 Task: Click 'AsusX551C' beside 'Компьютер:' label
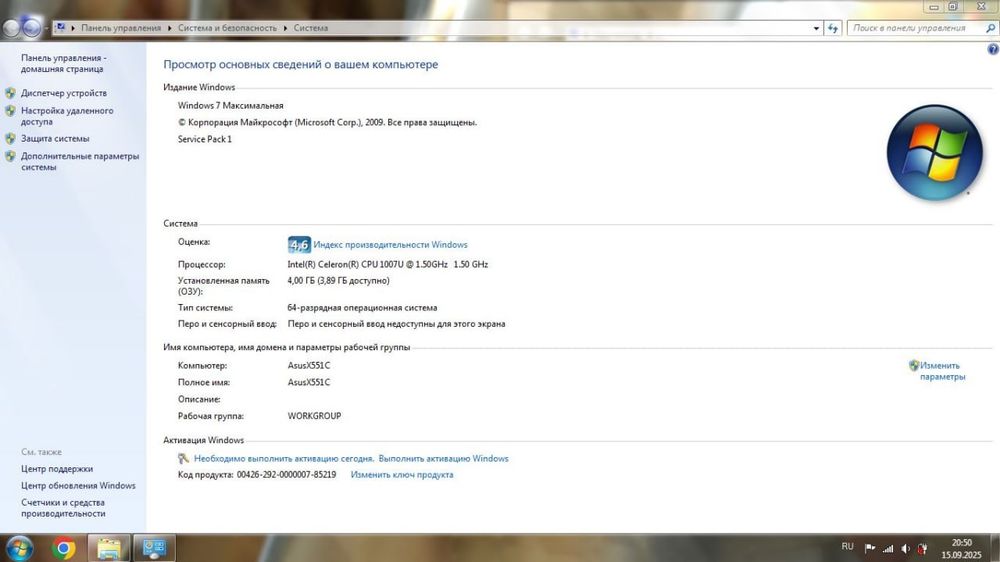(309, 366)
